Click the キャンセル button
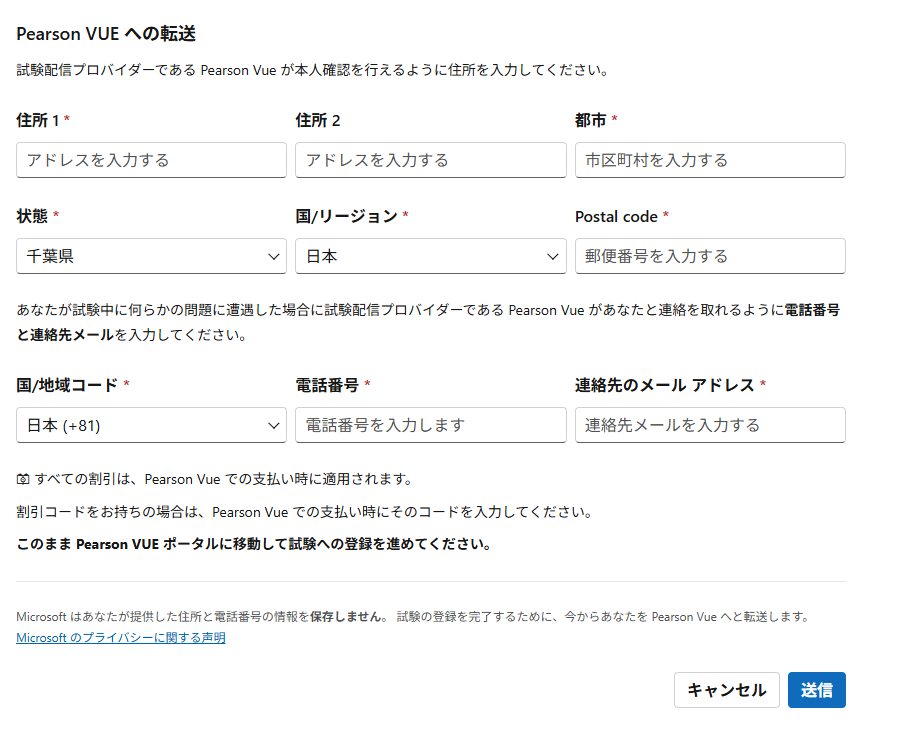903x745 pixels. tap(727, 690)
